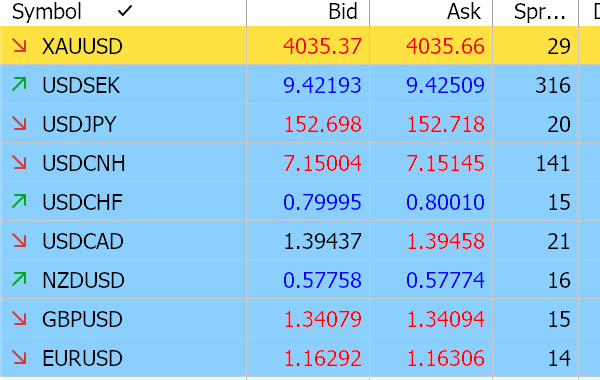600x380 pixels.
Task: Click the USDJPY down-arrow trend icon
Action: 19,124
